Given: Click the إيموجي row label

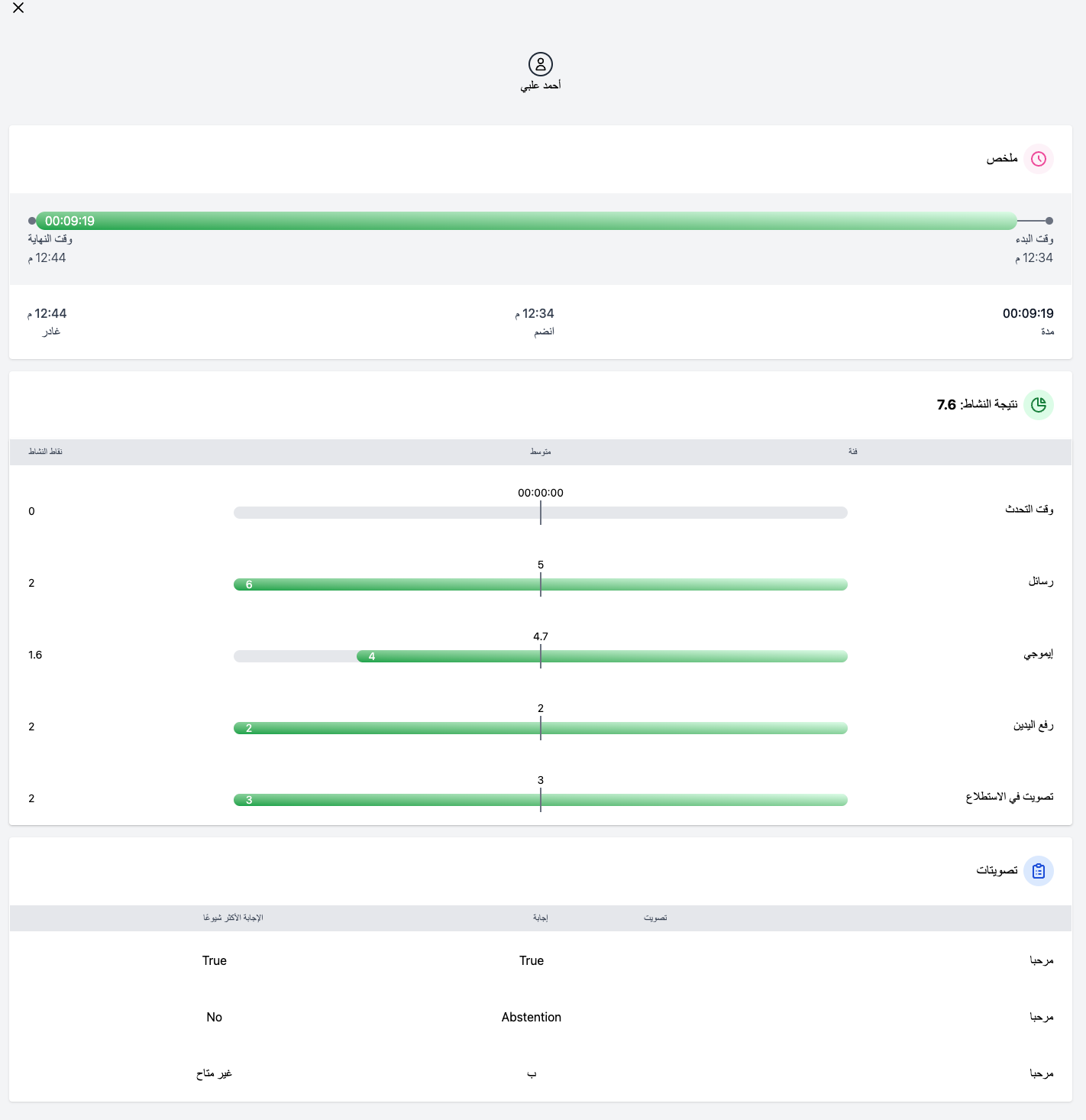Looking at the screenshot, I should point(1039,653).
